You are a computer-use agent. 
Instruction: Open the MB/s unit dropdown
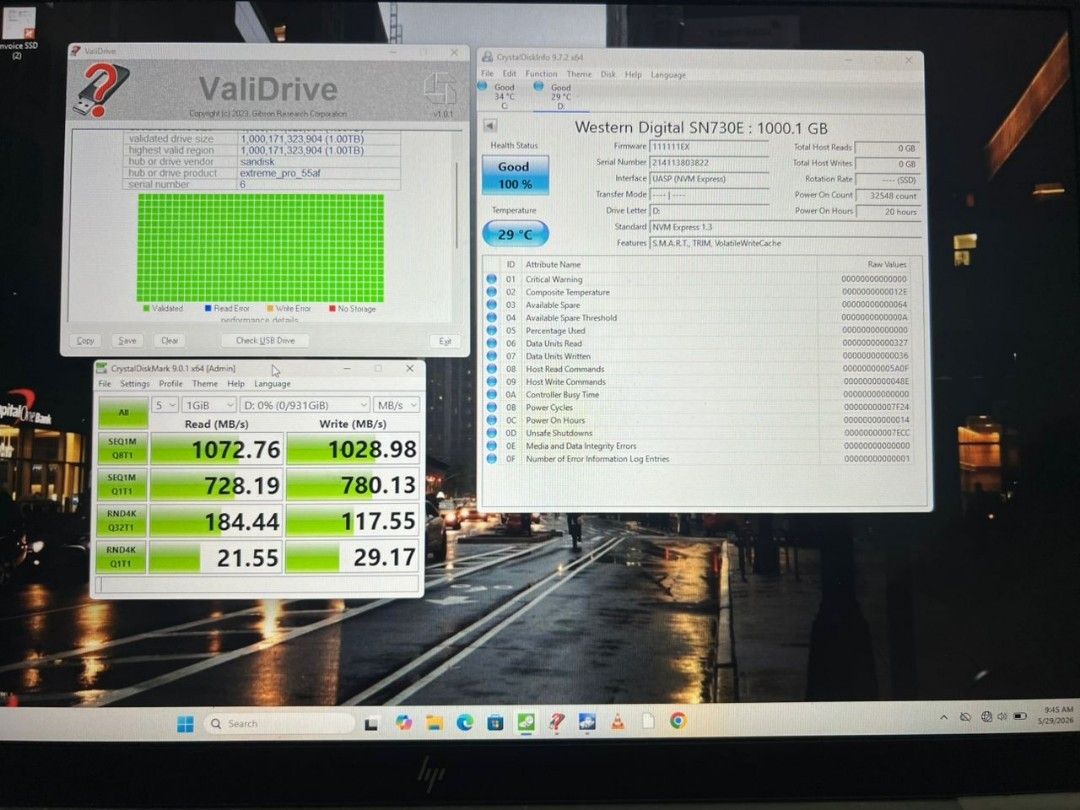point(396,405)
